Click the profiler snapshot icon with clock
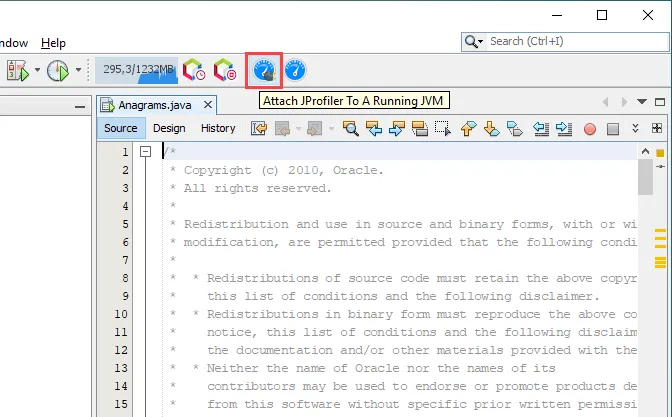The height and width of the screenshot is (417, 672). (194, 70)
